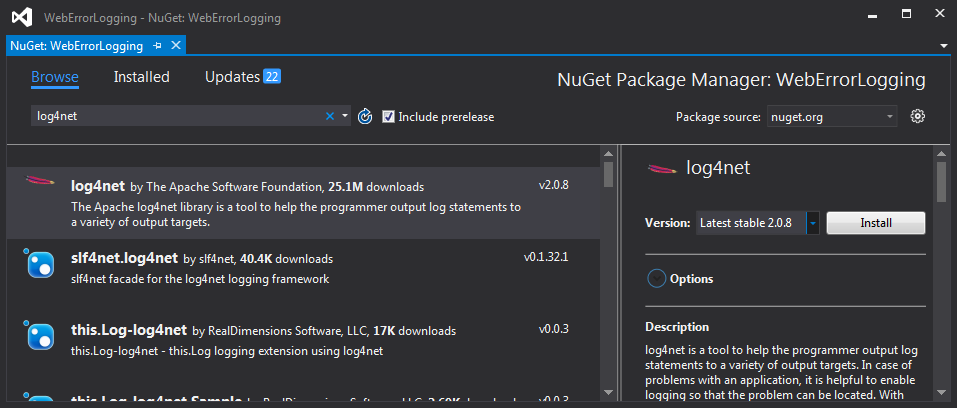Click version v2.0.8 label
This screenshot has height=408, width=957.
coord(554,185)
